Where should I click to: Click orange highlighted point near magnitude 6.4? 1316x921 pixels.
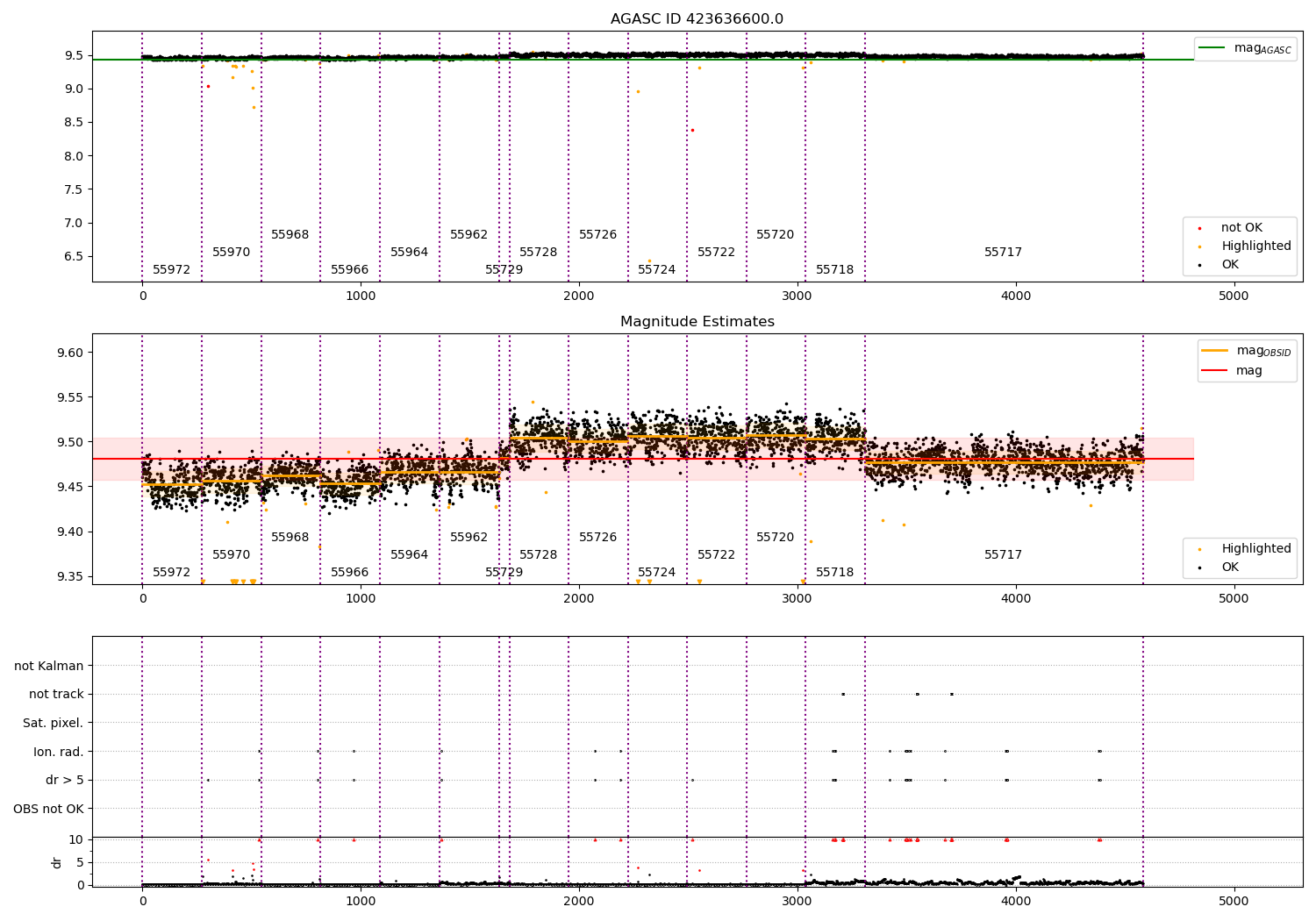(649, 261)
